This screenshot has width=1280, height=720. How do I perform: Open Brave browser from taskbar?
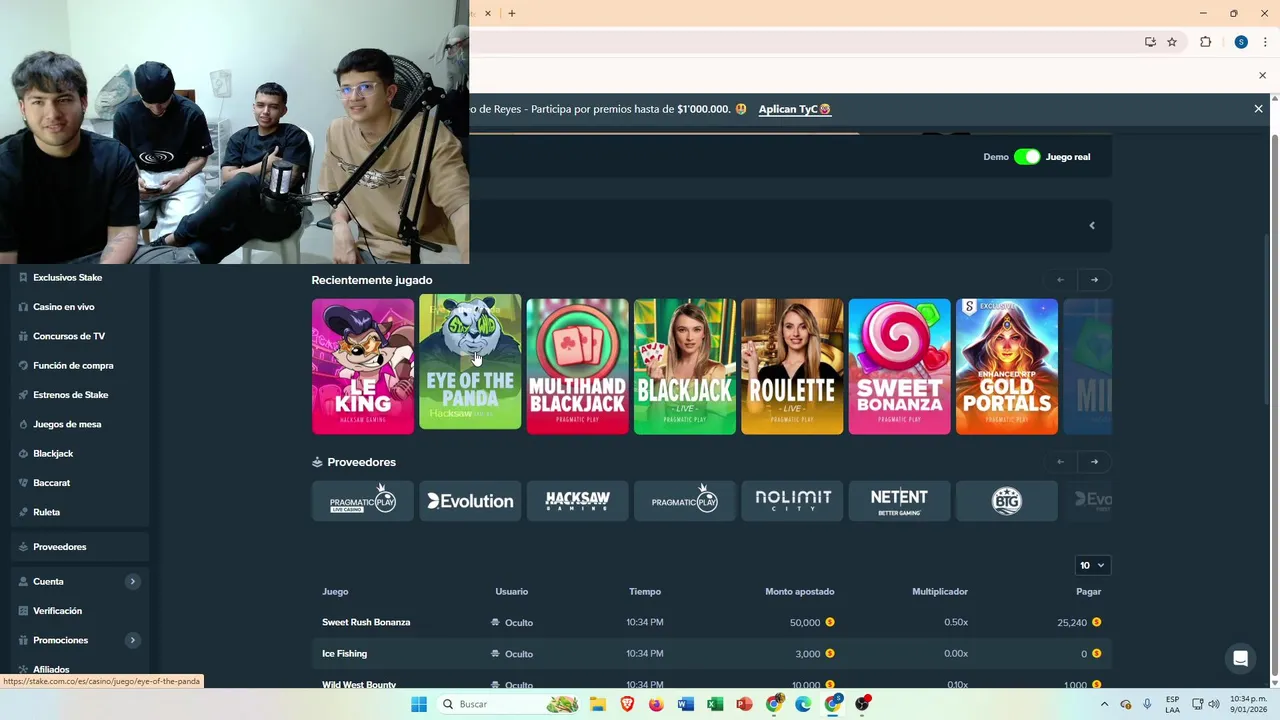point(627,704)
